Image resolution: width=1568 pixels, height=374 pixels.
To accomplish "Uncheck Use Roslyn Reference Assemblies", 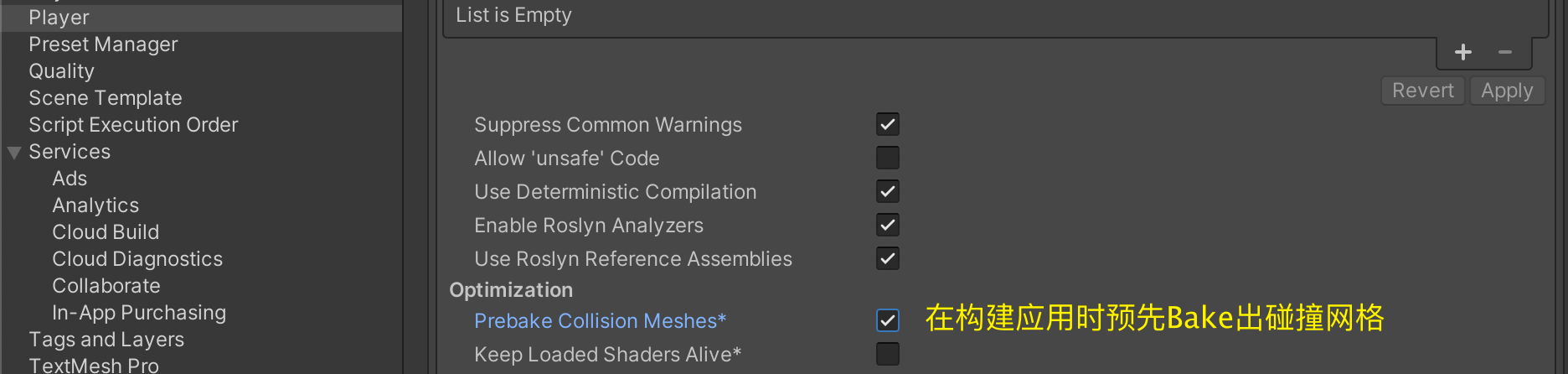I will (x=888, y=259).
